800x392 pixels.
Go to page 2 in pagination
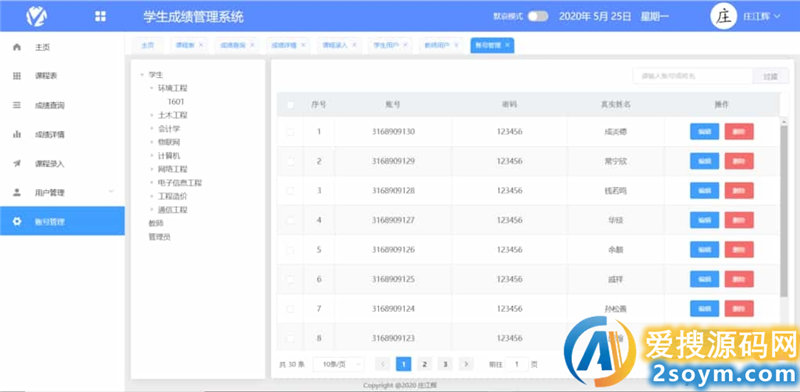(x=424, y=364)
